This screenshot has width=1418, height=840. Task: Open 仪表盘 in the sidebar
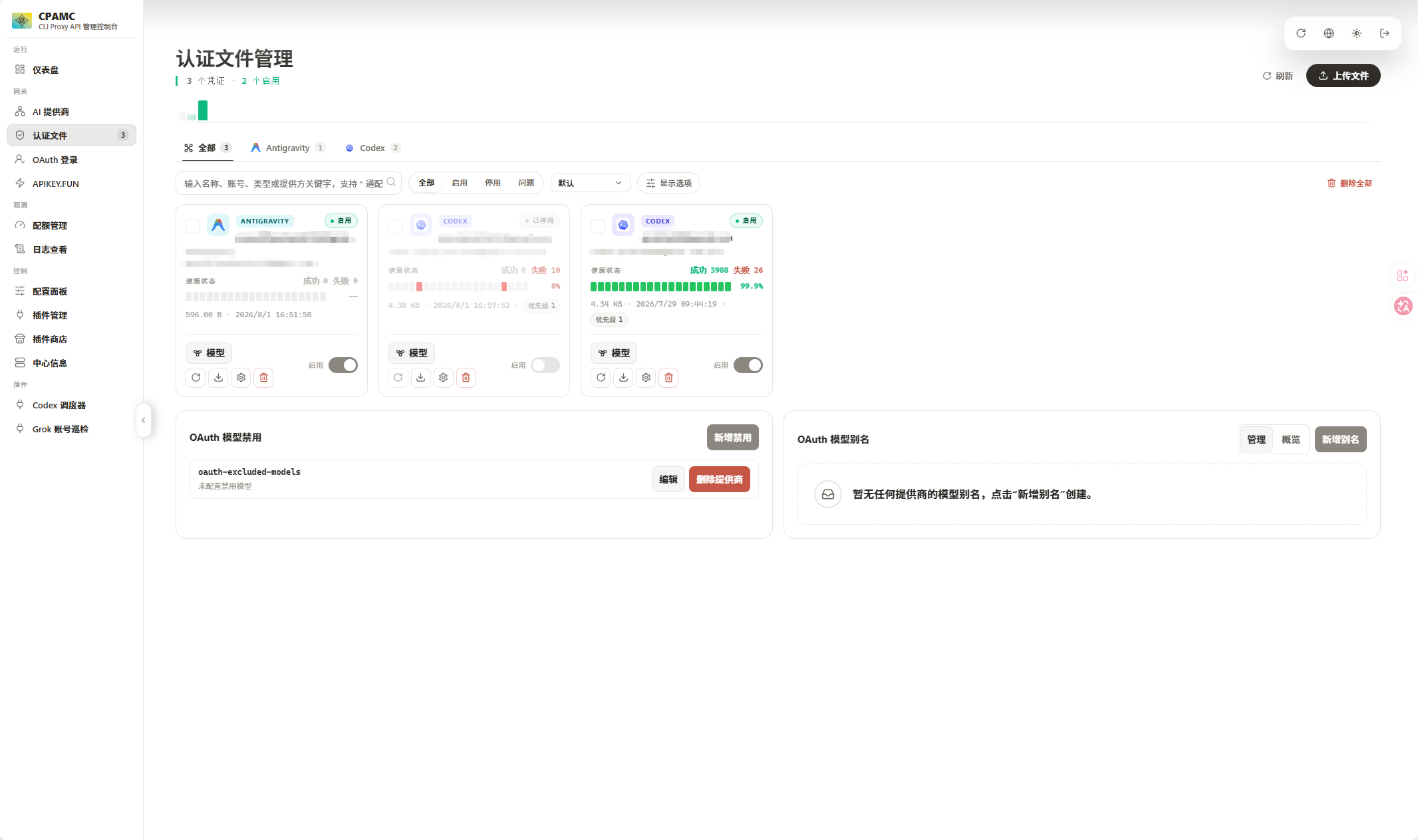pyautogui.click(x=71, y=70)
